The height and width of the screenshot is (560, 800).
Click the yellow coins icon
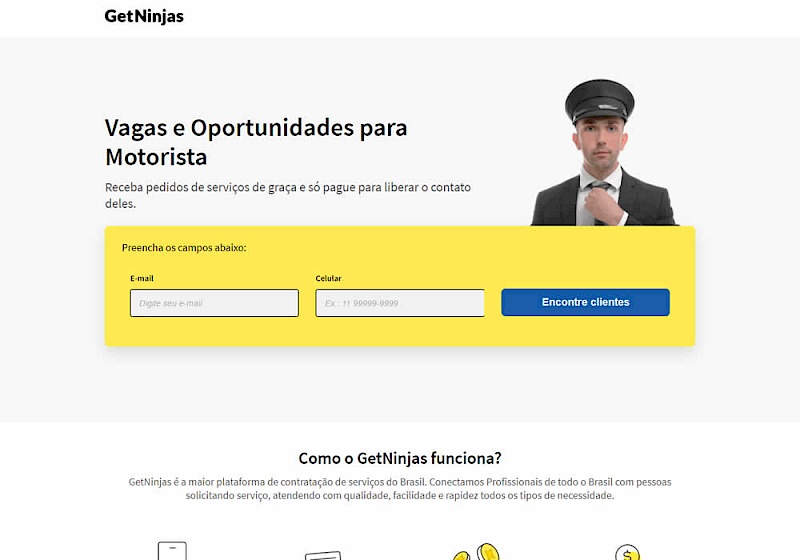(x=477, y=552)
